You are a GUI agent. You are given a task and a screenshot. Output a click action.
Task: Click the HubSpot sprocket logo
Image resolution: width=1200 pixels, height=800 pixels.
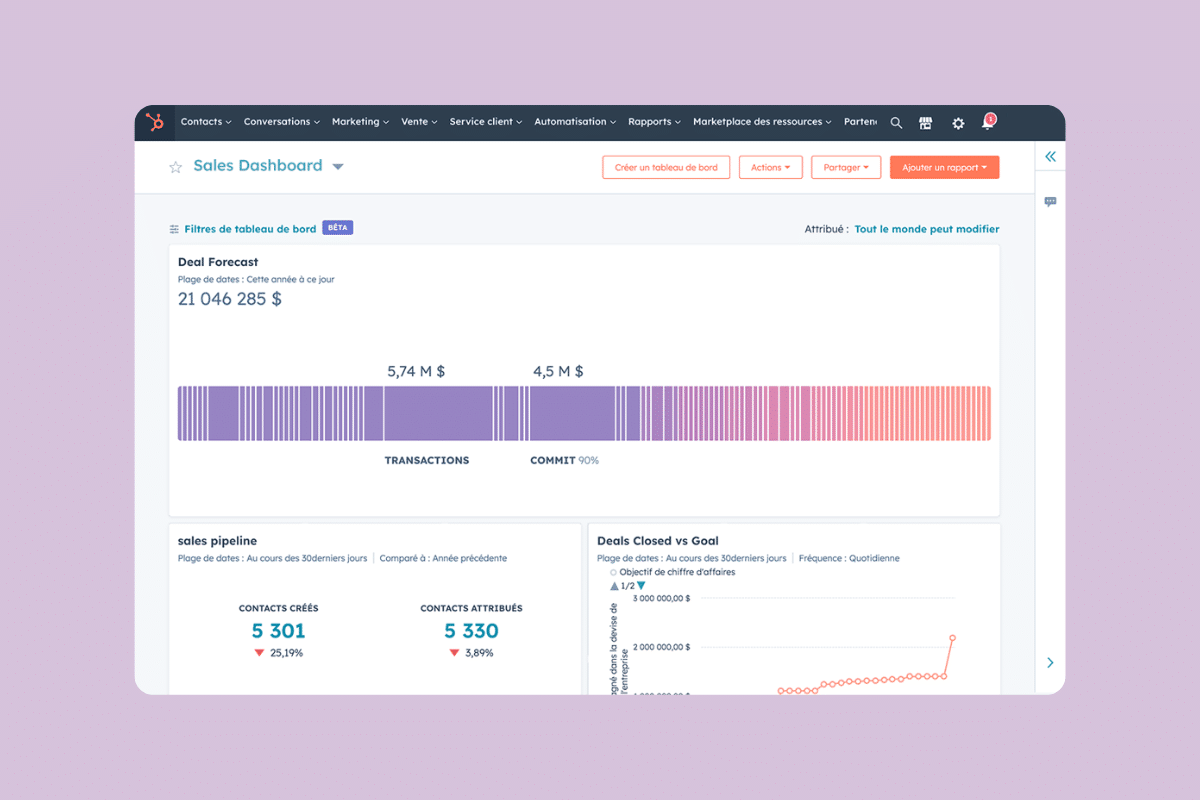click(x=155, y=122)
